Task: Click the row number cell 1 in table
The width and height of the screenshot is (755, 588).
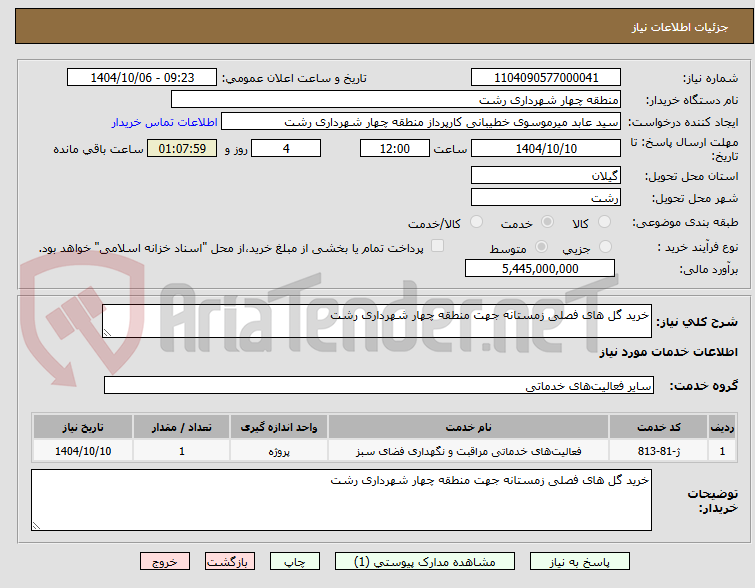Action: (x=722, y=451)
